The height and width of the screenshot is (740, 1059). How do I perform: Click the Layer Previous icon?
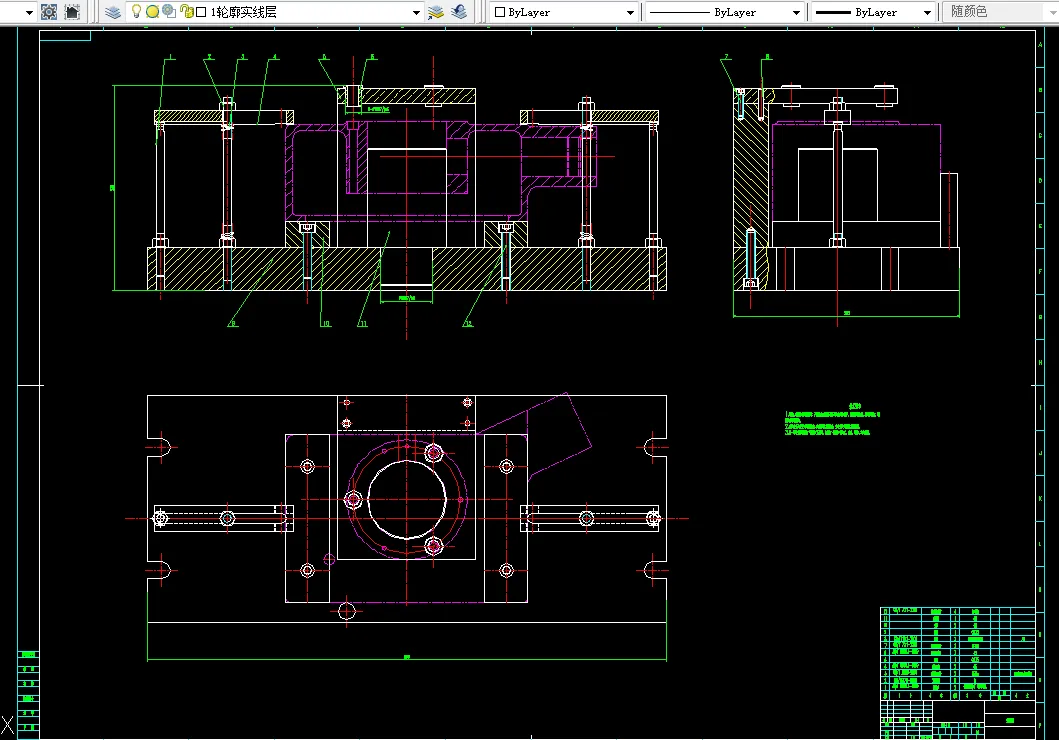[459, 11]
